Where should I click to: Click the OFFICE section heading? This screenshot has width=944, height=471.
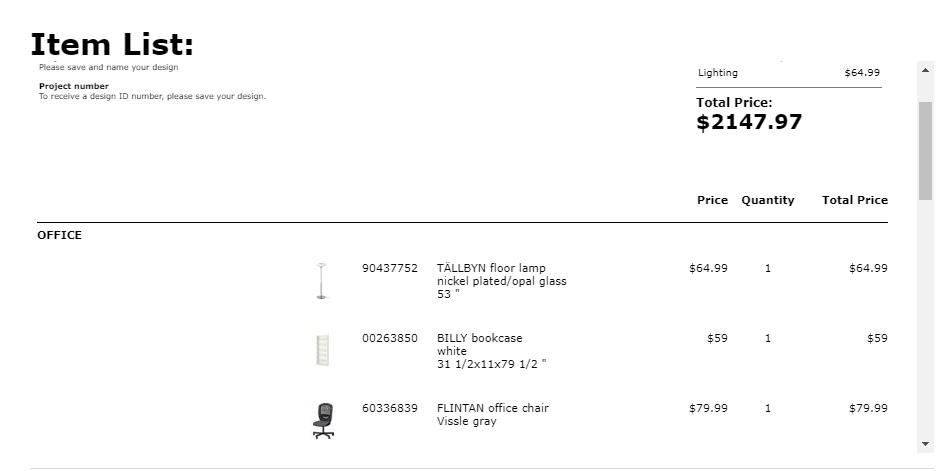(x=60, y=235)
